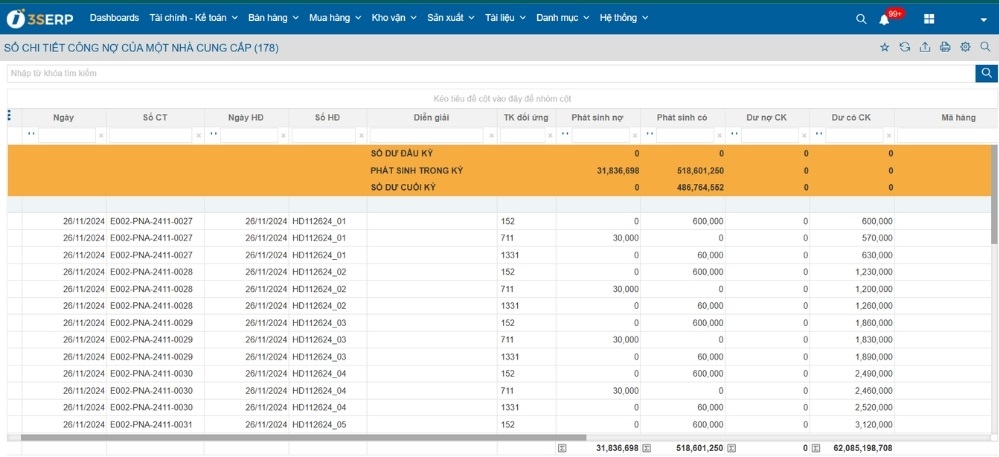Click the summary sigma icon for Phát sinh có
The width and height of the screenshot is (999, 457).
pos(646,448)
